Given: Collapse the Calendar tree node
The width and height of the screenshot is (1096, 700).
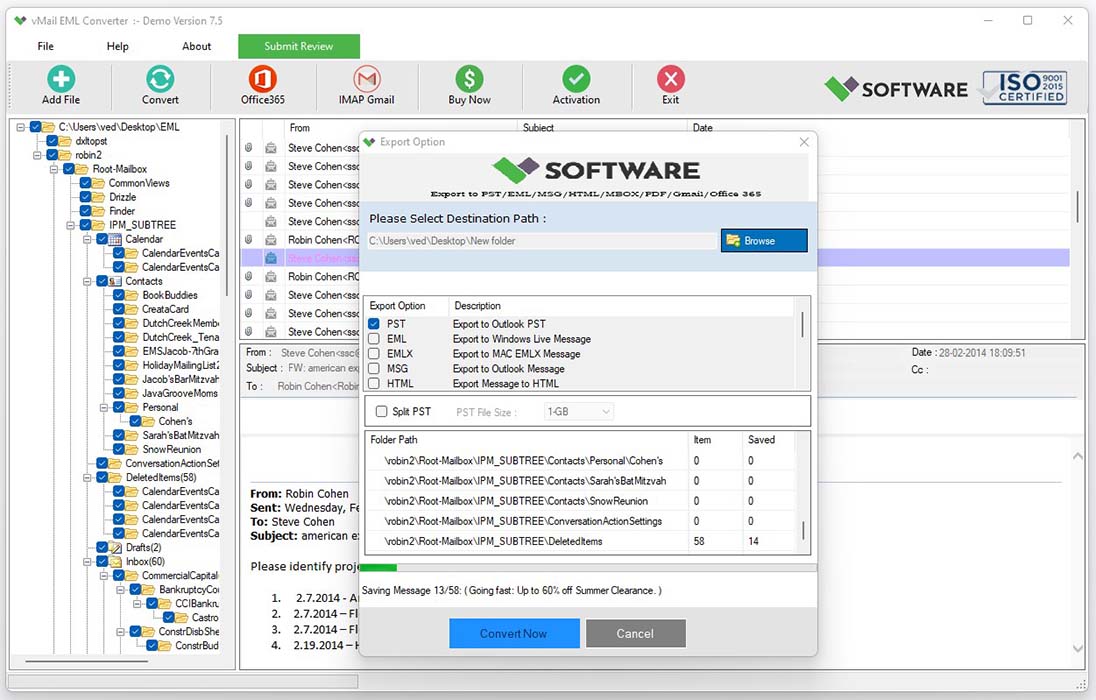Looking at the screenshot, I should tap(87, 239).
